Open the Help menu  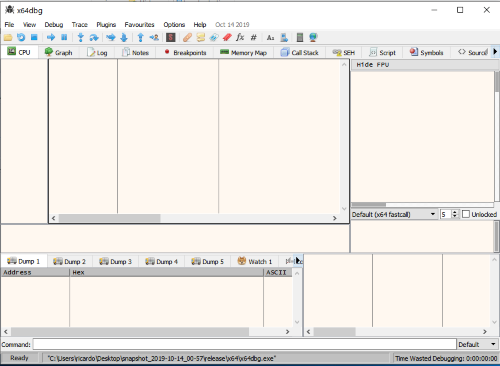pyautogui.click(x=200, y=25)
